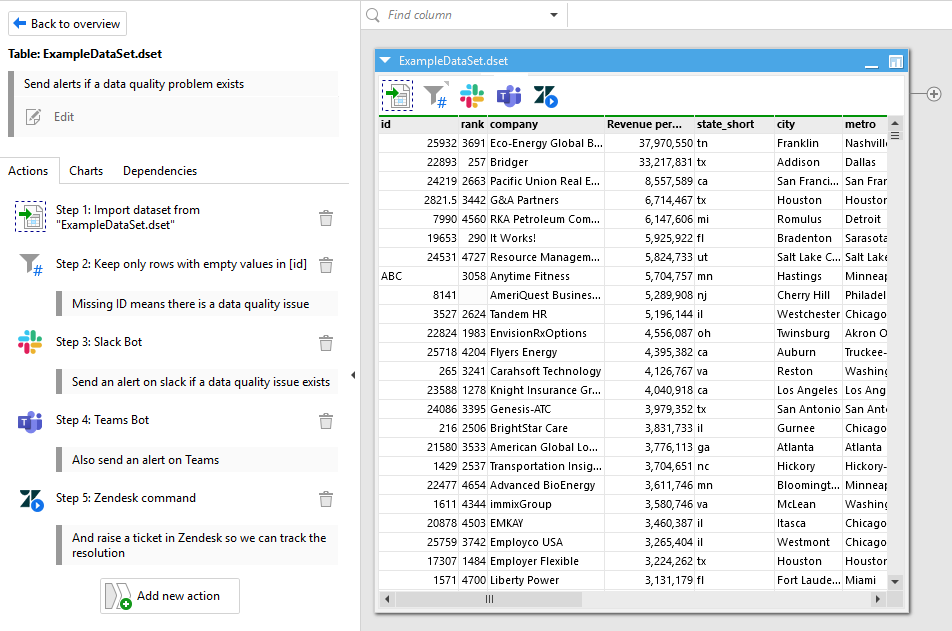
Task: Select the rank column header
Action: click(x=472, y=124)
